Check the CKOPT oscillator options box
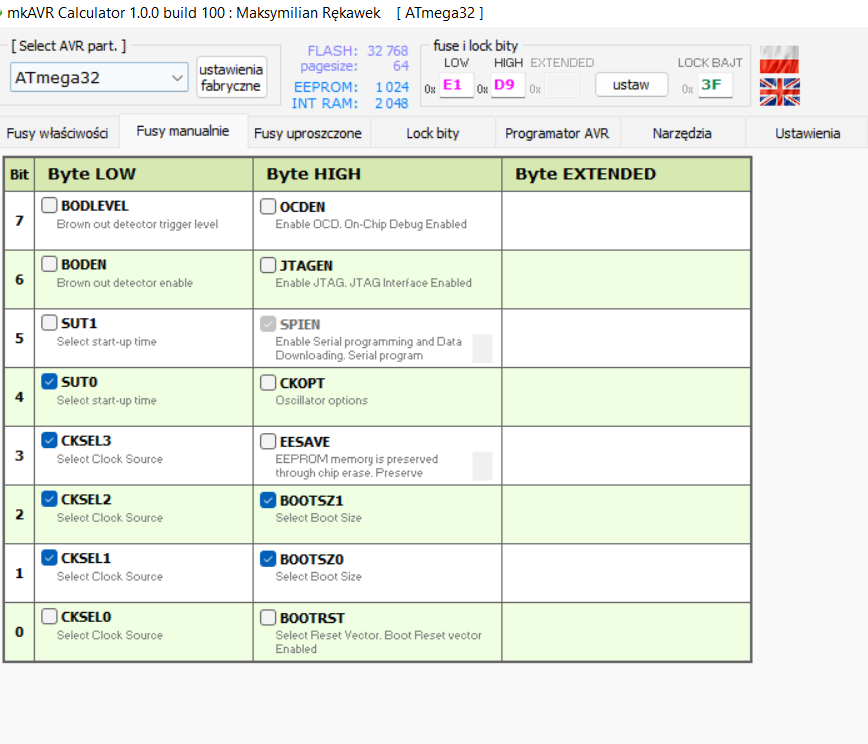This screenshot has height=744, width=868. tap(268, 383)
